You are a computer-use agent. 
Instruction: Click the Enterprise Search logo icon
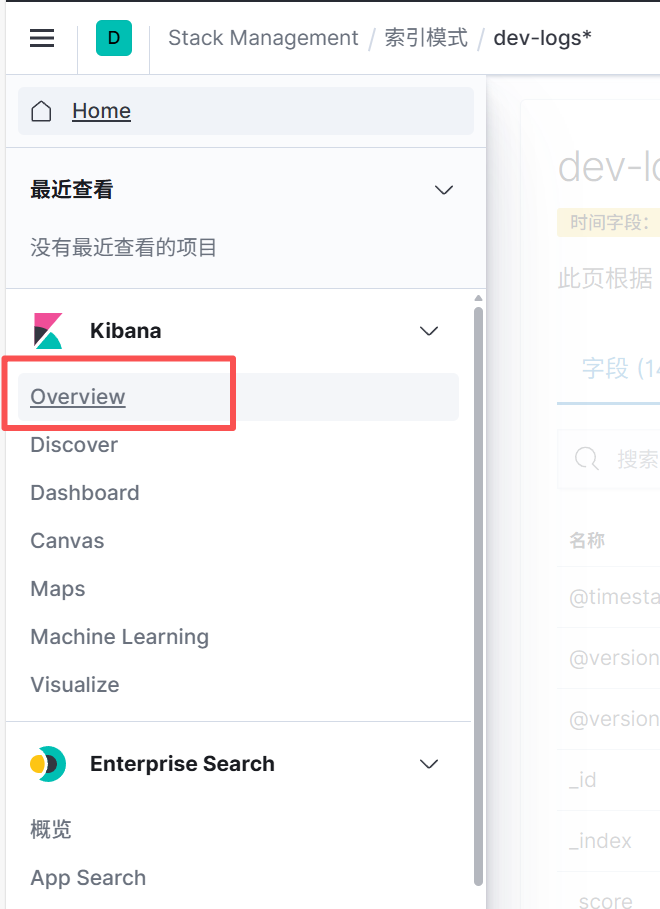pos(47,764)
